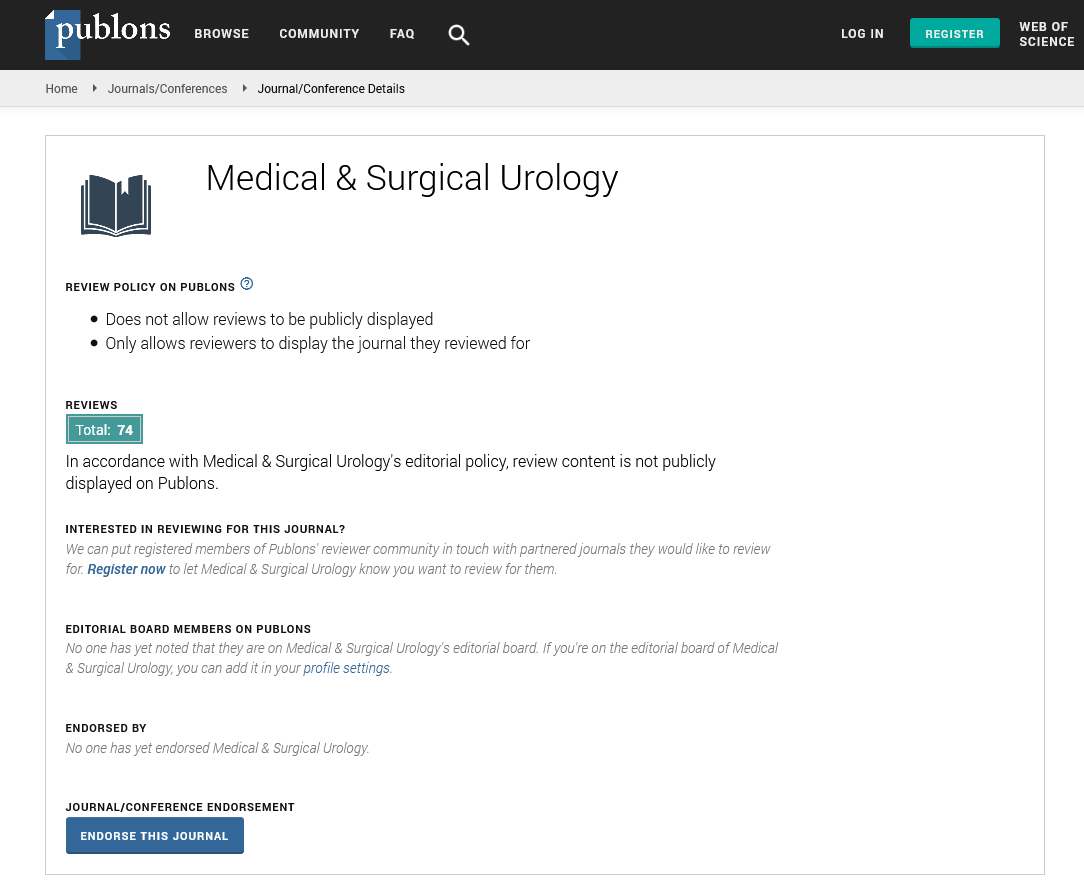
Task: Go to the FAQ page
Action: 402,34
